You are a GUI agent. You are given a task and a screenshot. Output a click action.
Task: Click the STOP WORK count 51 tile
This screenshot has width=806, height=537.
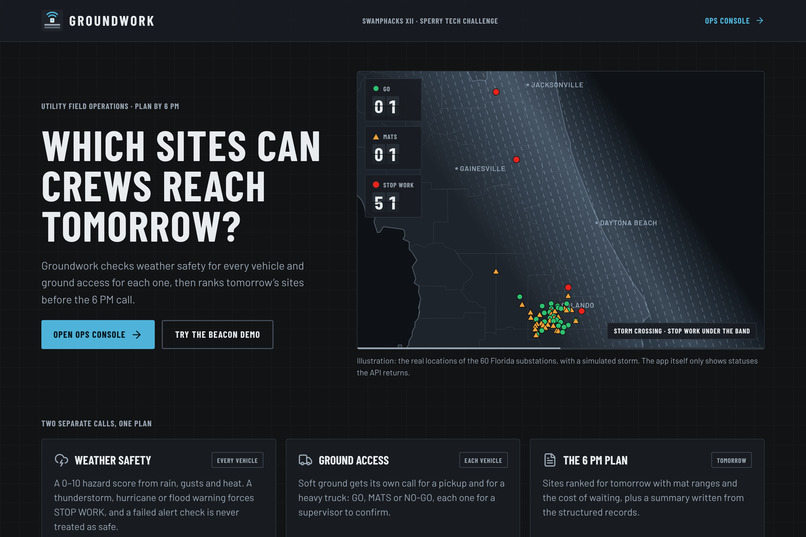pyautogui.click(x=393, y=196)
